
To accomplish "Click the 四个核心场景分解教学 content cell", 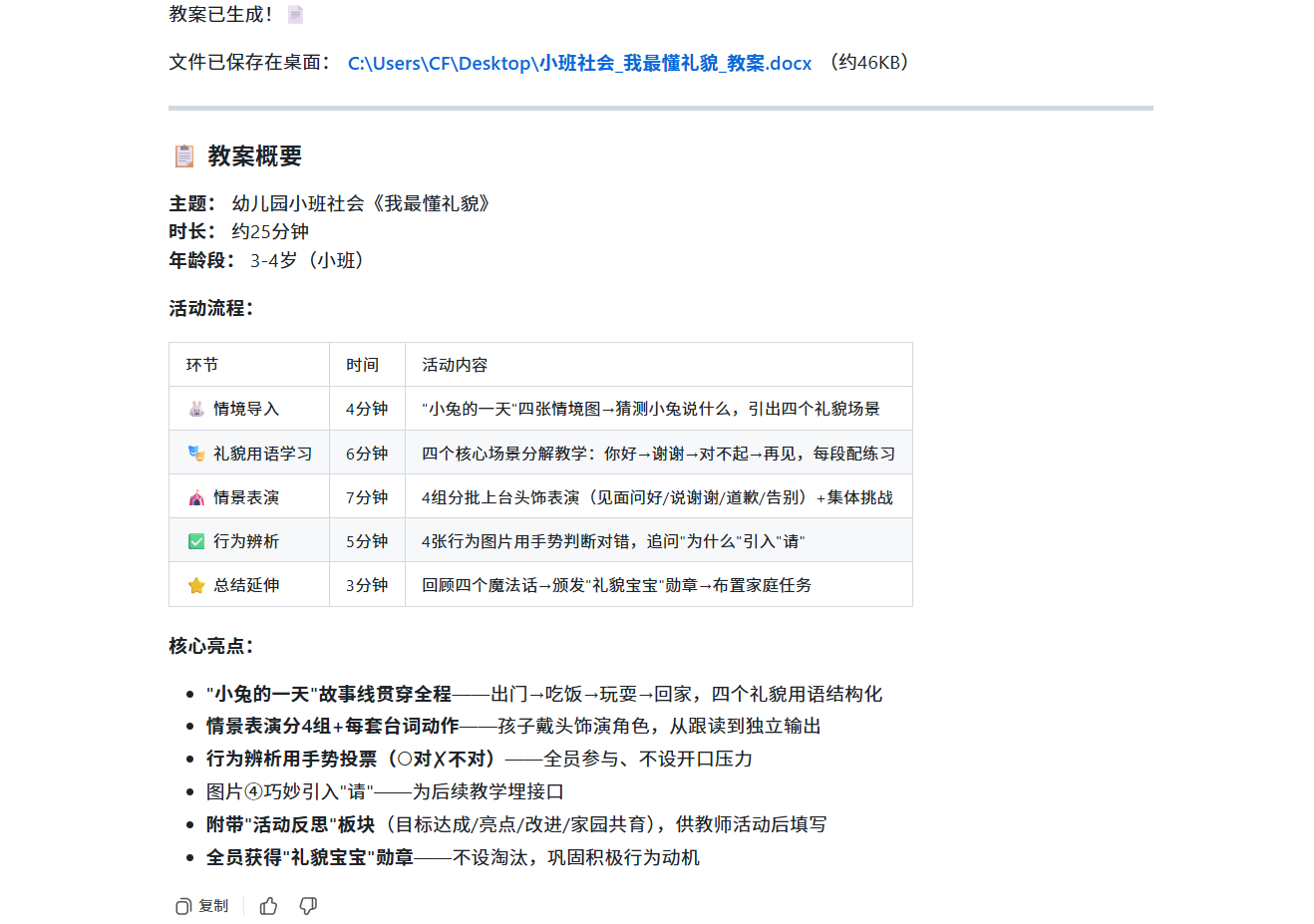I will pyautogui.click(x=658, y=454).
